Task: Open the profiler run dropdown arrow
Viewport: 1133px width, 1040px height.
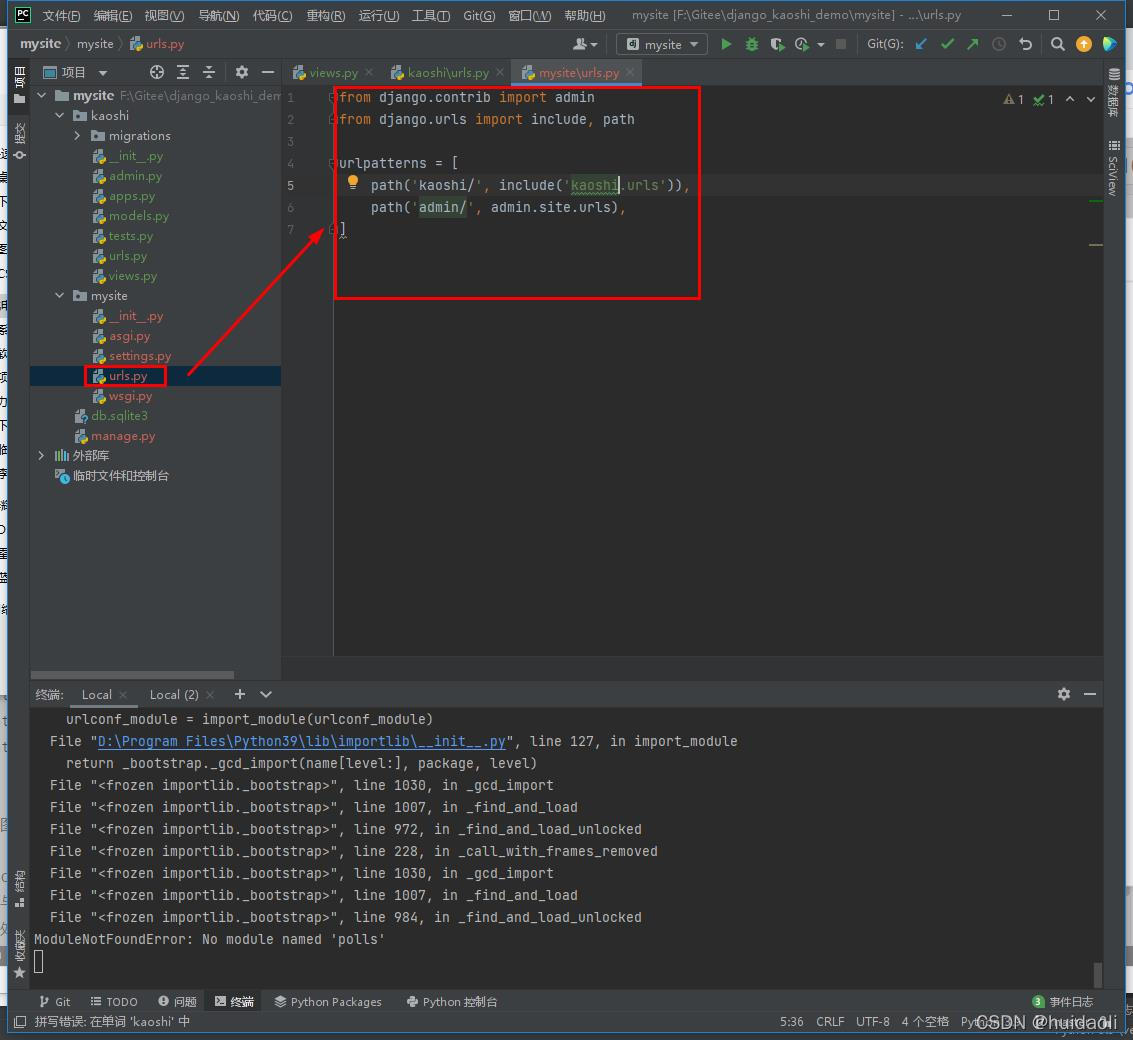Action: pyautogui.click(x=821, y=45)
